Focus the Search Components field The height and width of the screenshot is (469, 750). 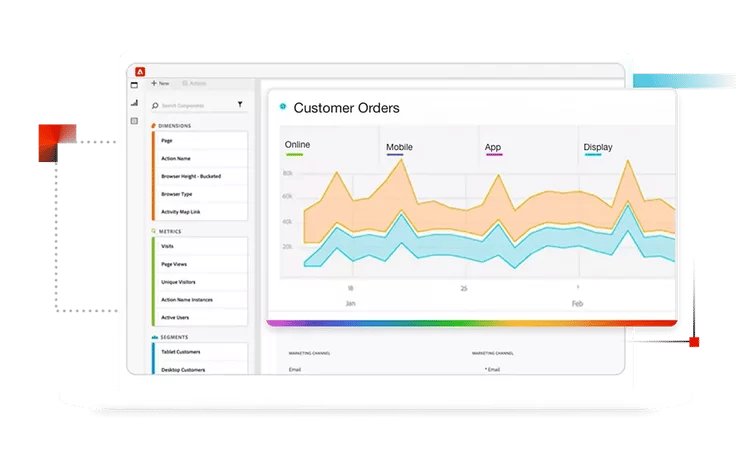tap(199, 105)
